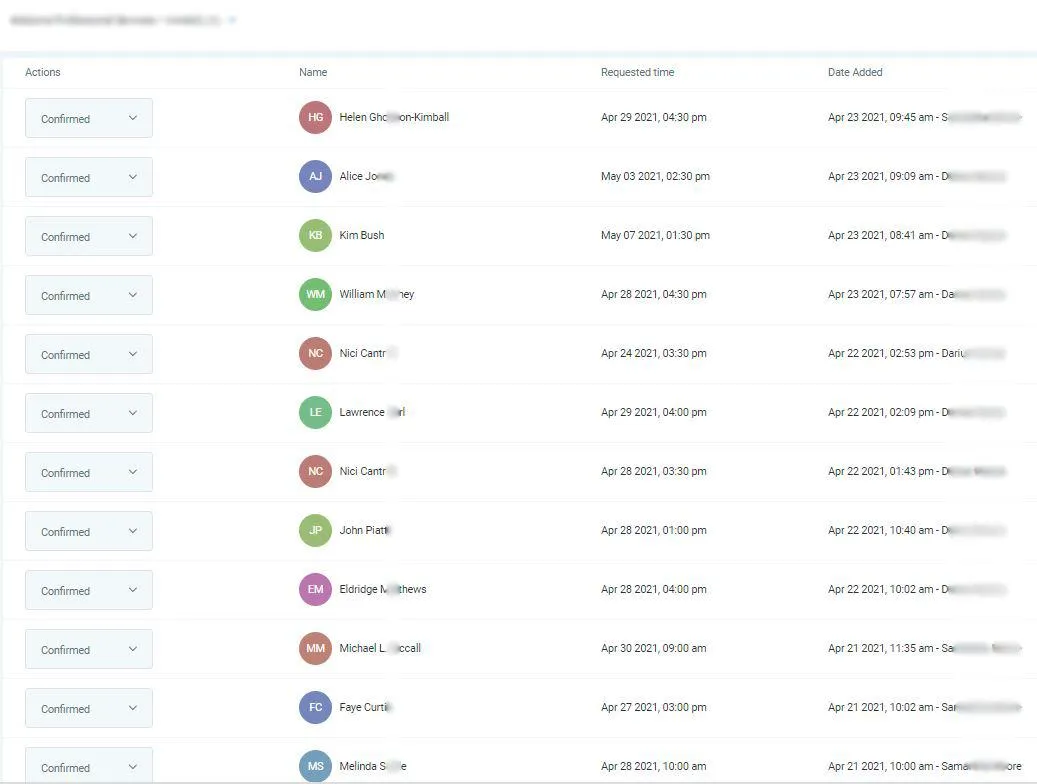
Task: Select the May 03 2021, 02:30 pm requested time
Action: tap(655, 176)
